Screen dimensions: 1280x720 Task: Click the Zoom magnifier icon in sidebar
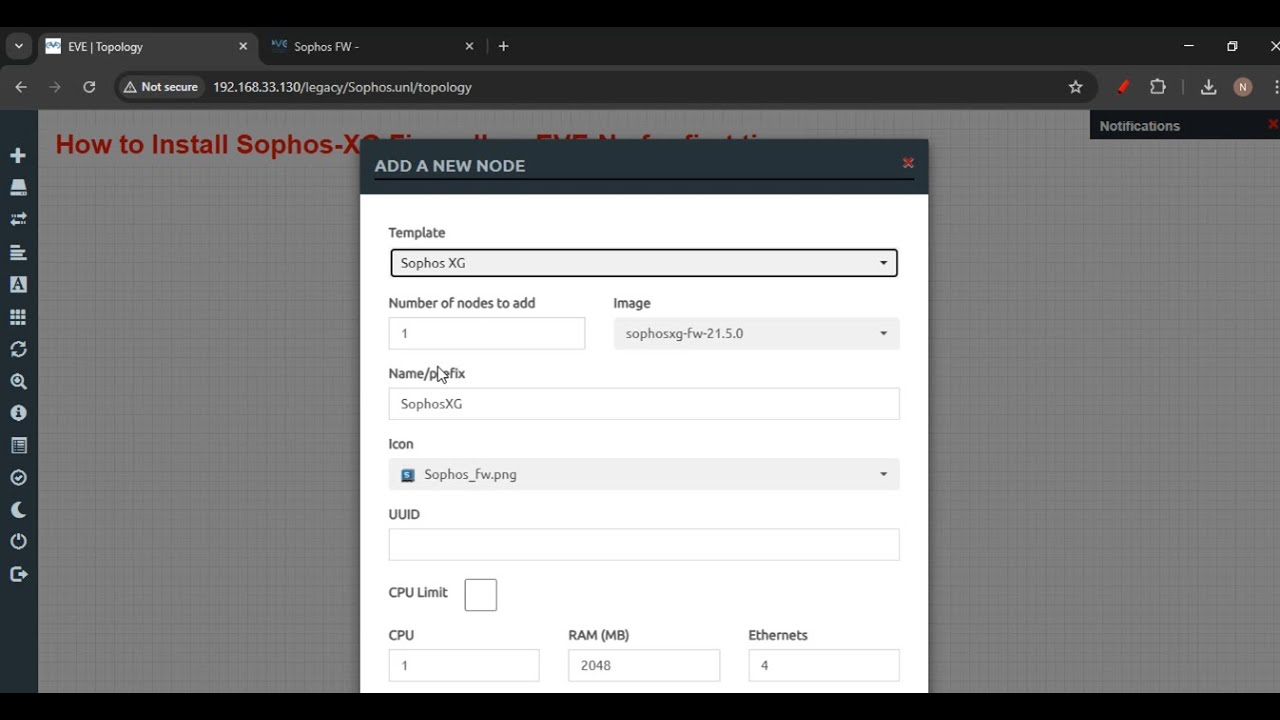(x=18, y=381)
